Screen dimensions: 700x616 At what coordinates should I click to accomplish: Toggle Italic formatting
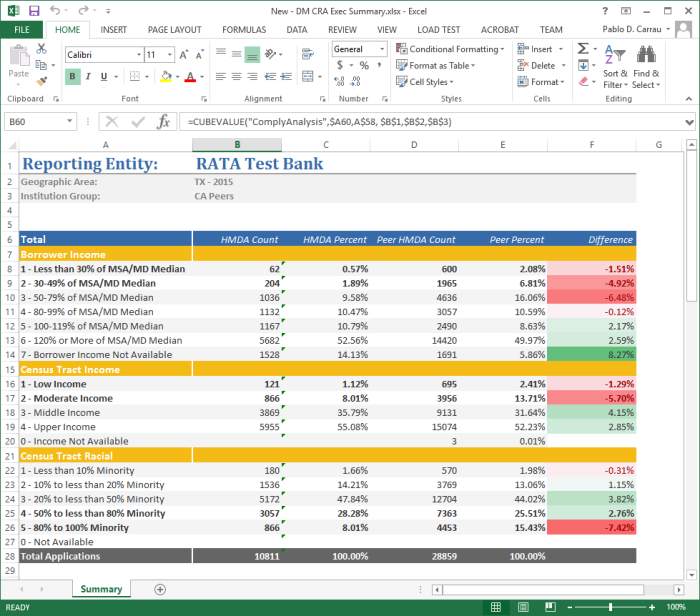(88, 76)
